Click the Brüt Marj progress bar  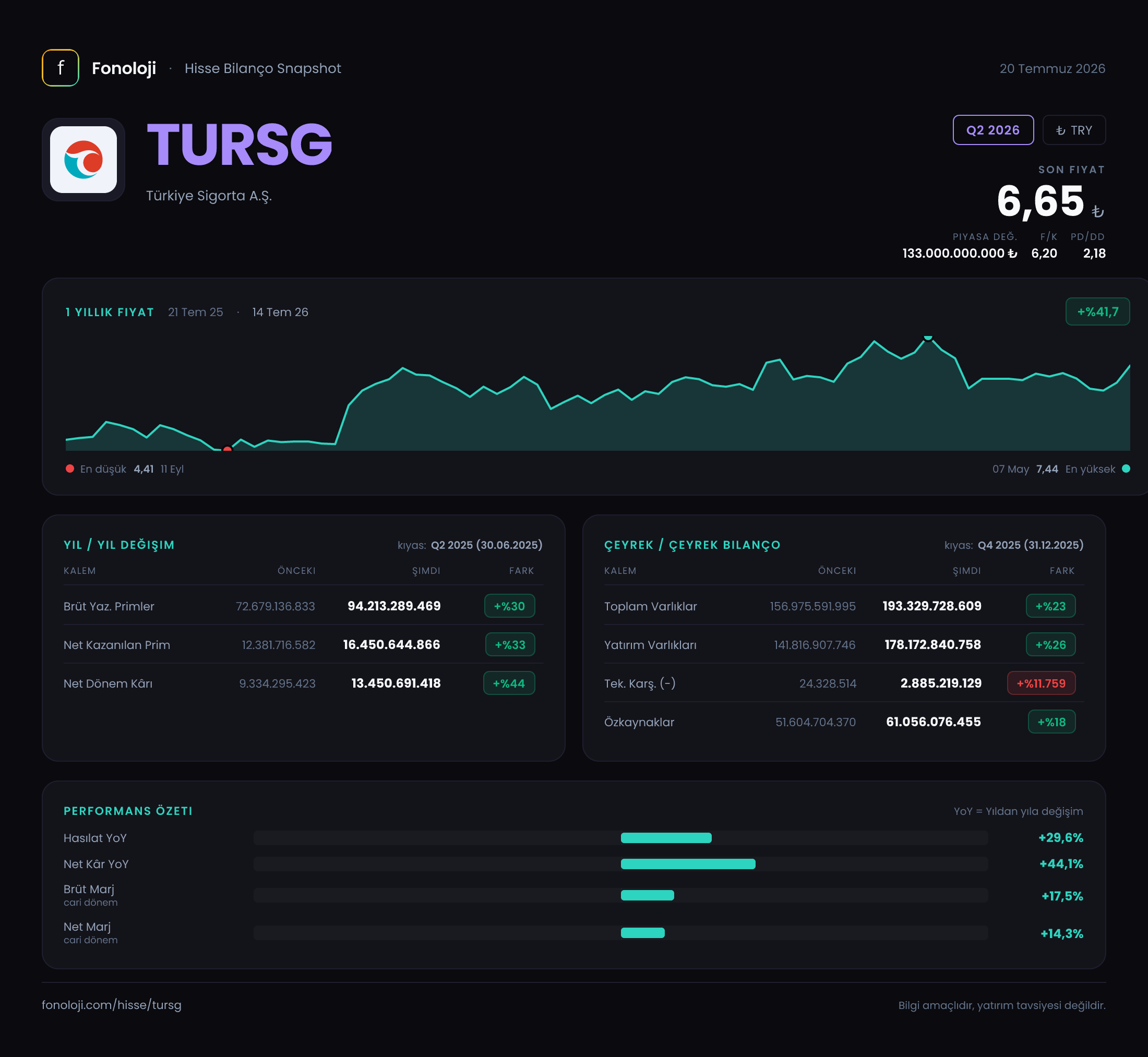click(x=620, y=895)
